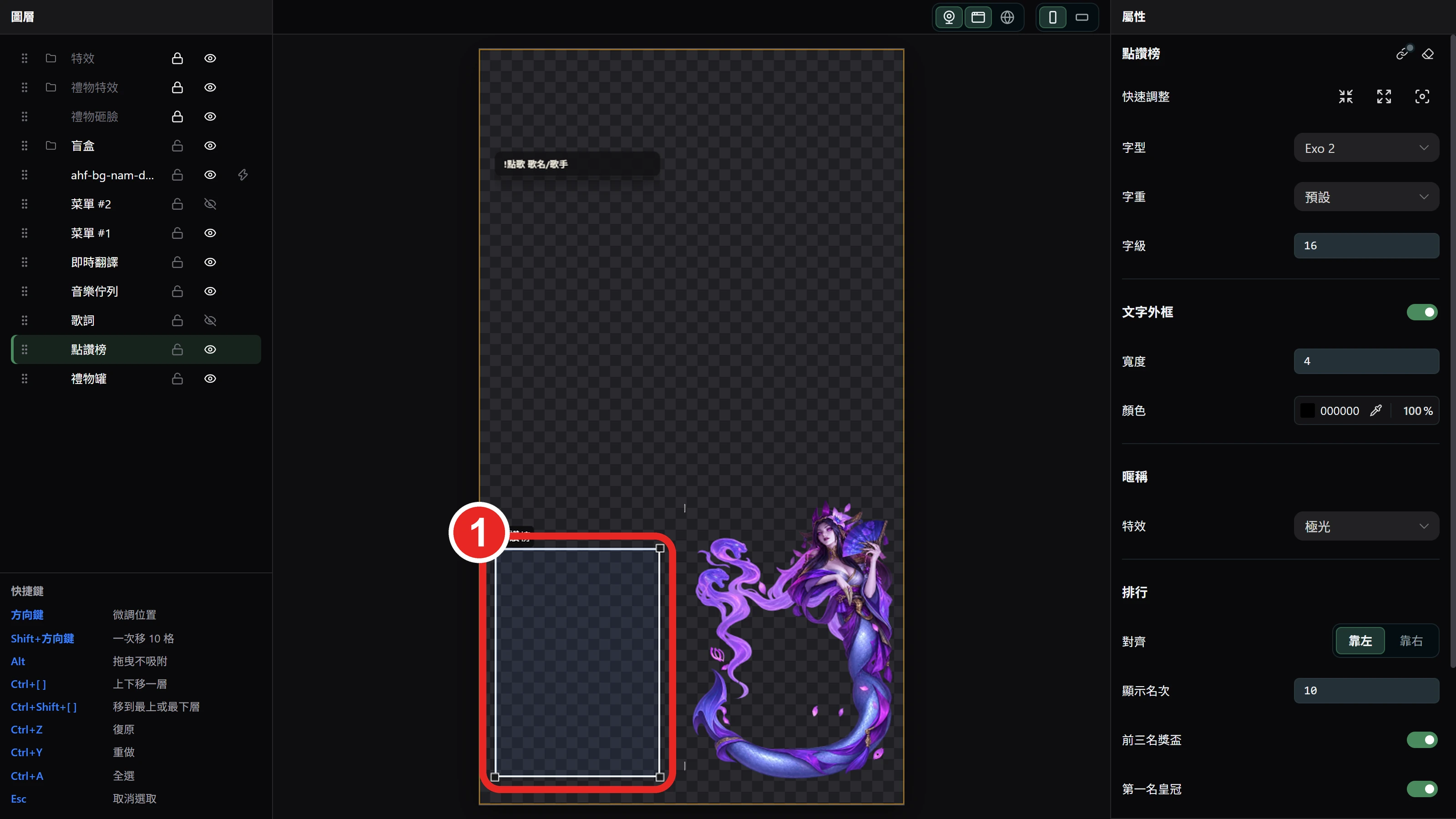Click the globe icon in top toolbar
Screen dimensions: 1456x819
click(x=1007, y=17)
